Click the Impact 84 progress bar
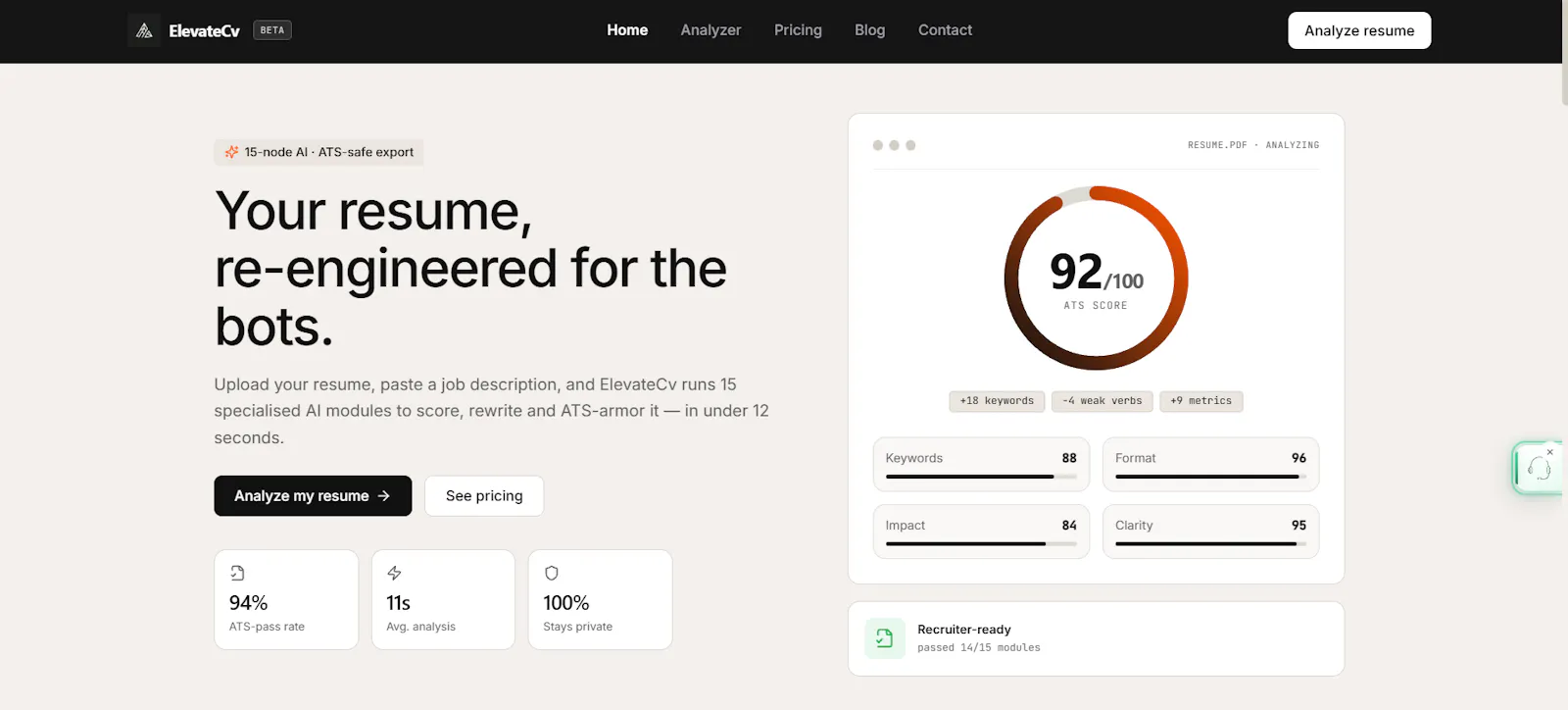This screenshot has width=1568, height=710. point(981,543)
